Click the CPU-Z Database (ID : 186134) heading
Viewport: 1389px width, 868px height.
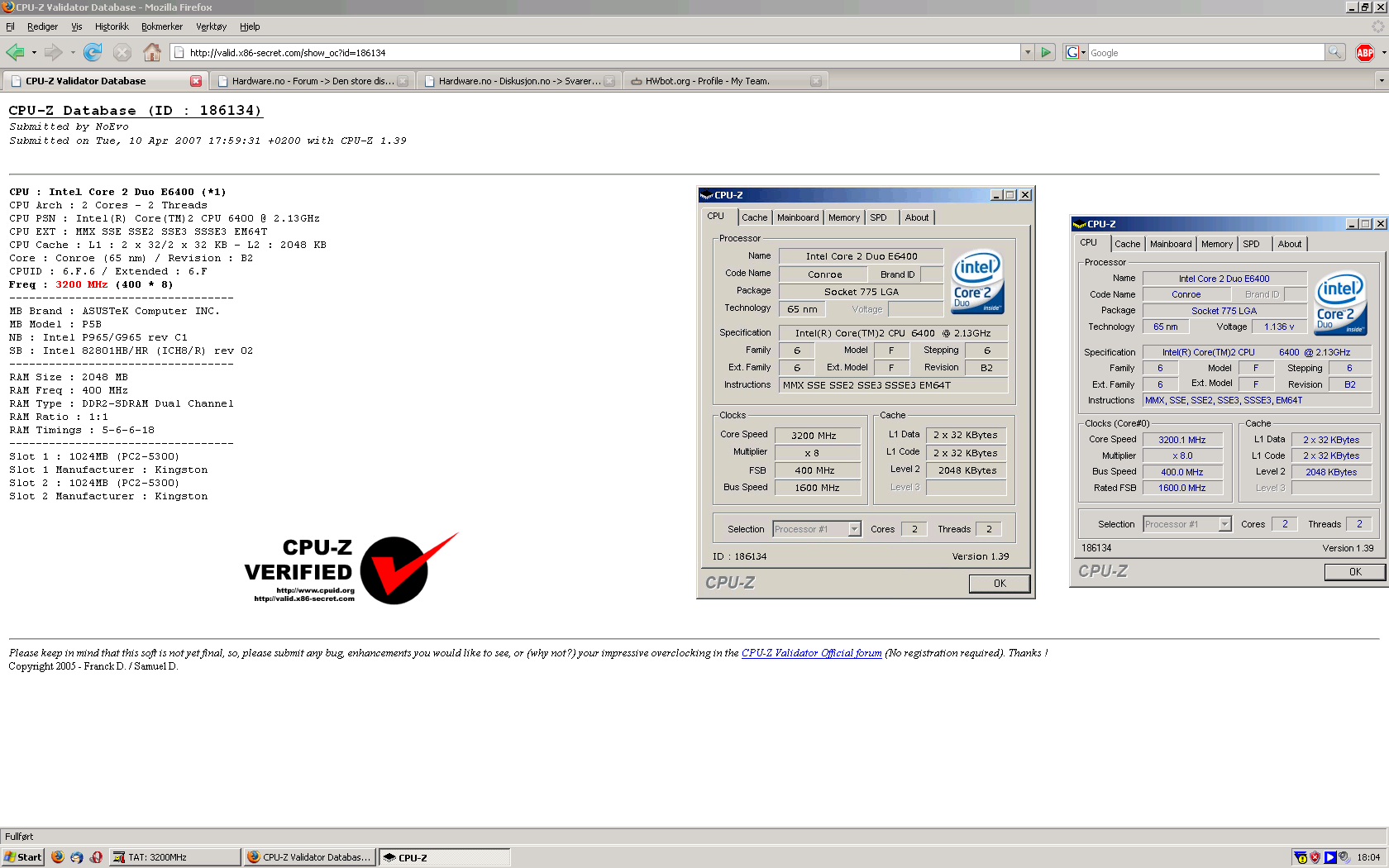tap(136, 111)
